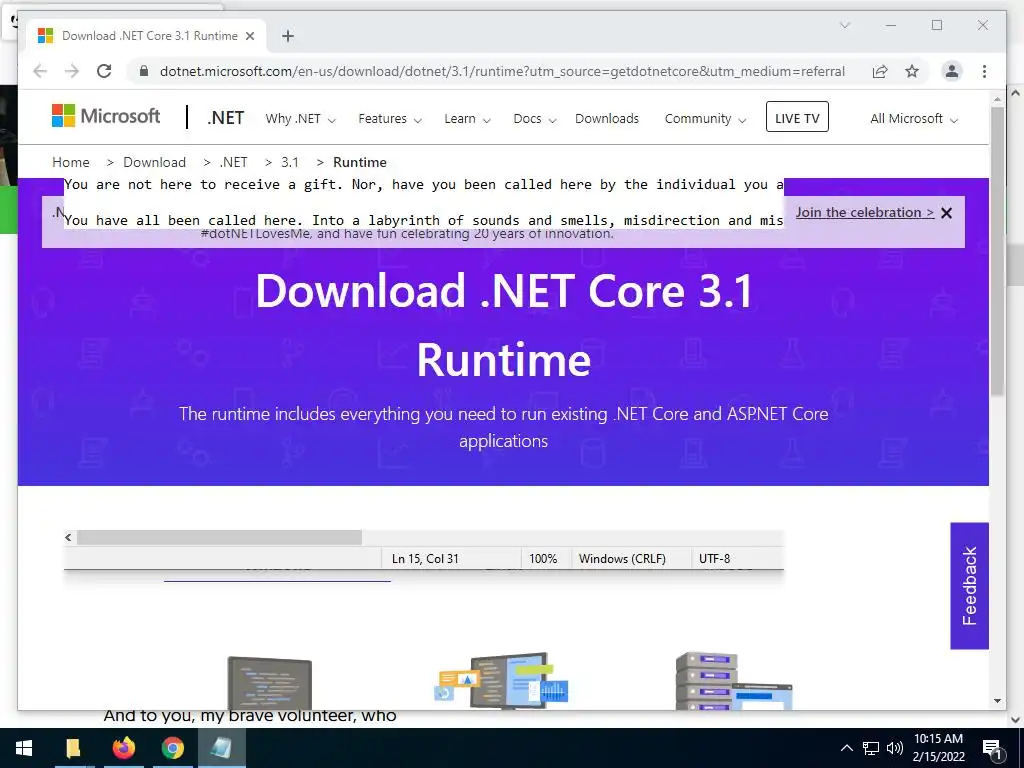
Task: Click the address bar URL field
Action: (x=502, y=71)
